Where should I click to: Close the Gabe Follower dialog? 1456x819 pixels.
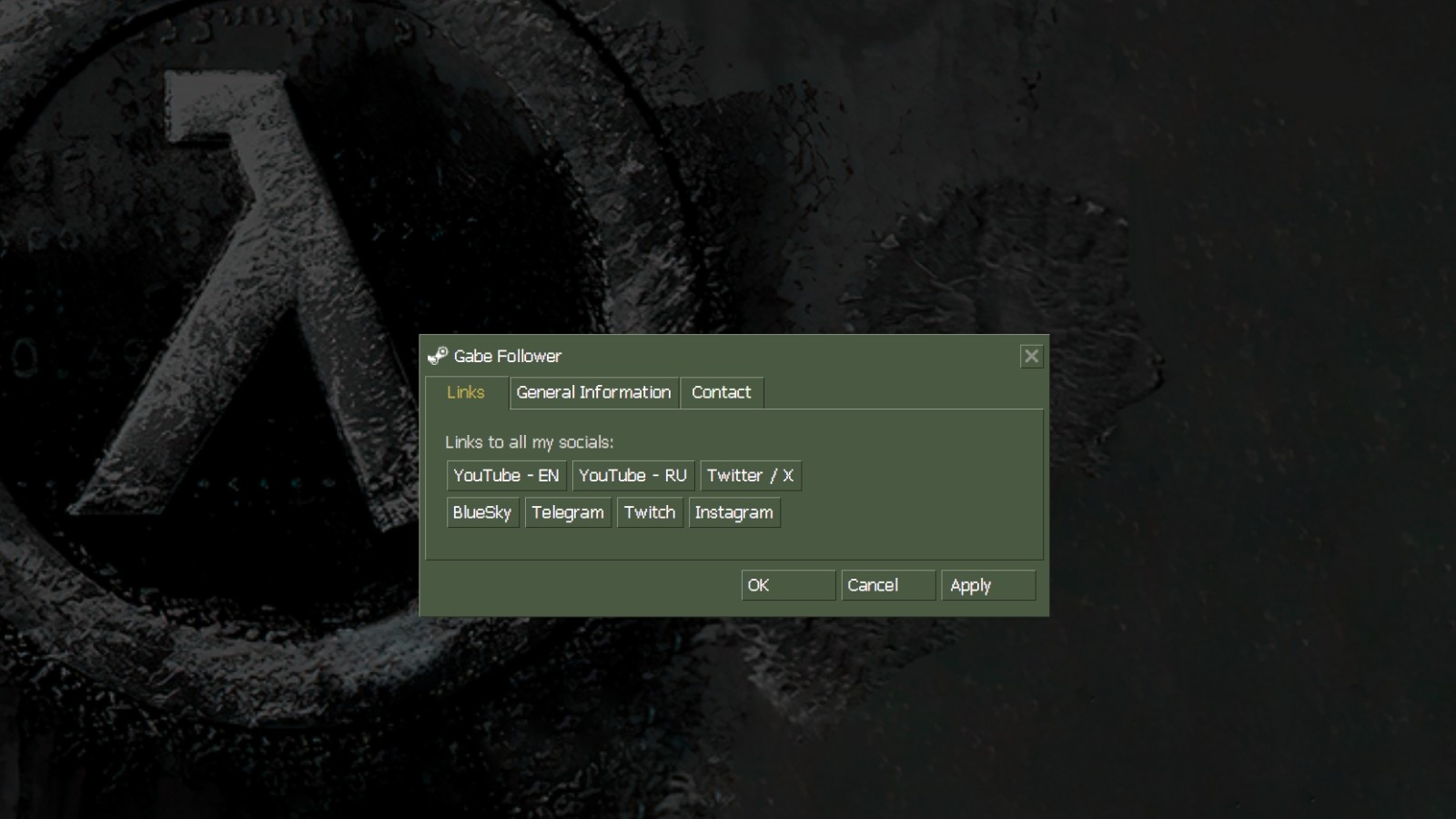tap(1030, 356)
